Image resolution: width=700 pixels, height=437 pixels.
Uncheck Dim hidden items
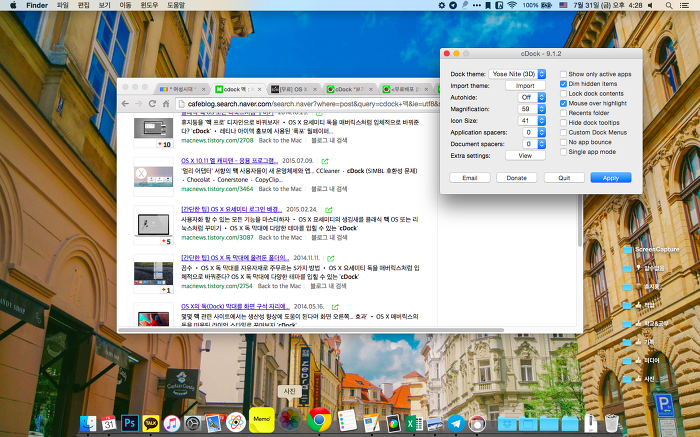click(564, 84)
